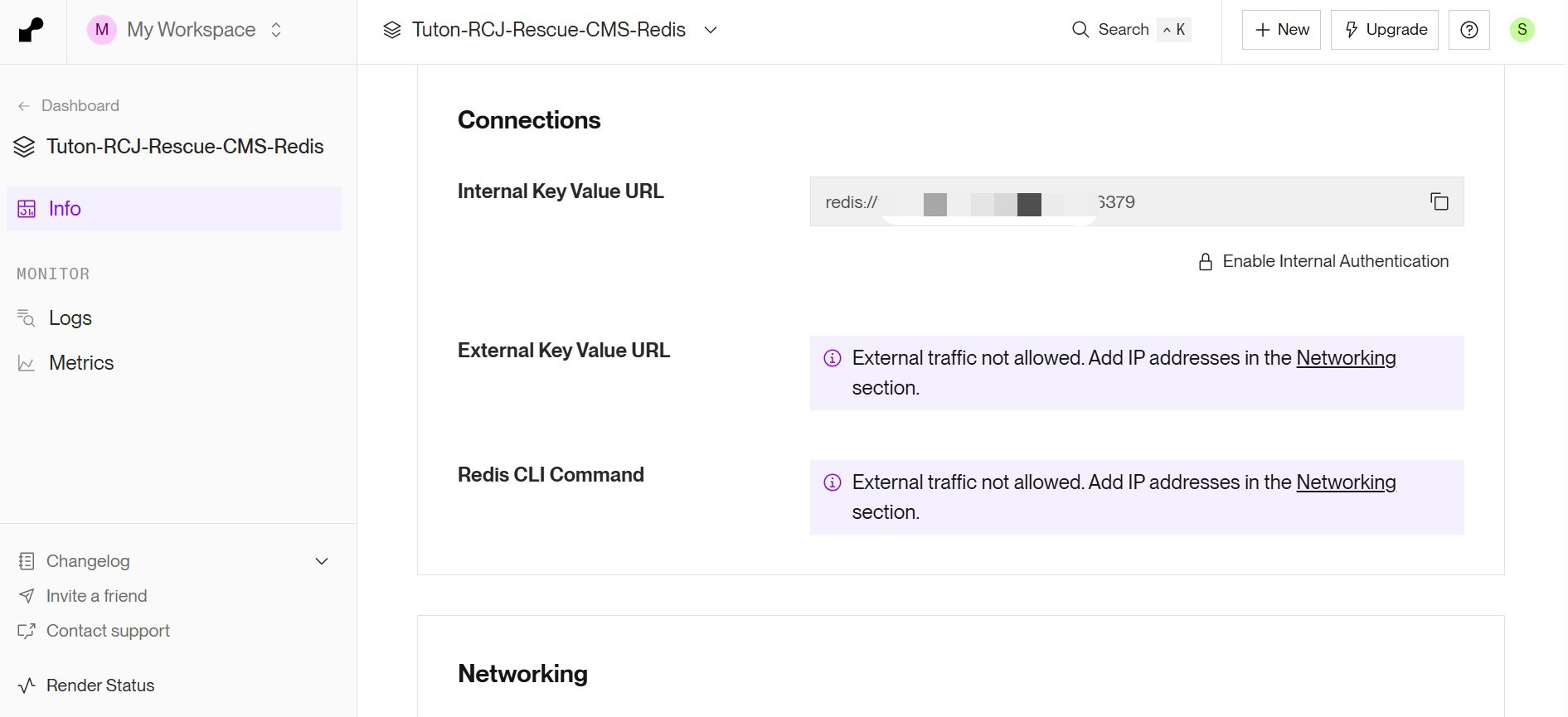Click Invite a friend
The width and height of the screenshot is (1568, 717).
tap(96, 596)
